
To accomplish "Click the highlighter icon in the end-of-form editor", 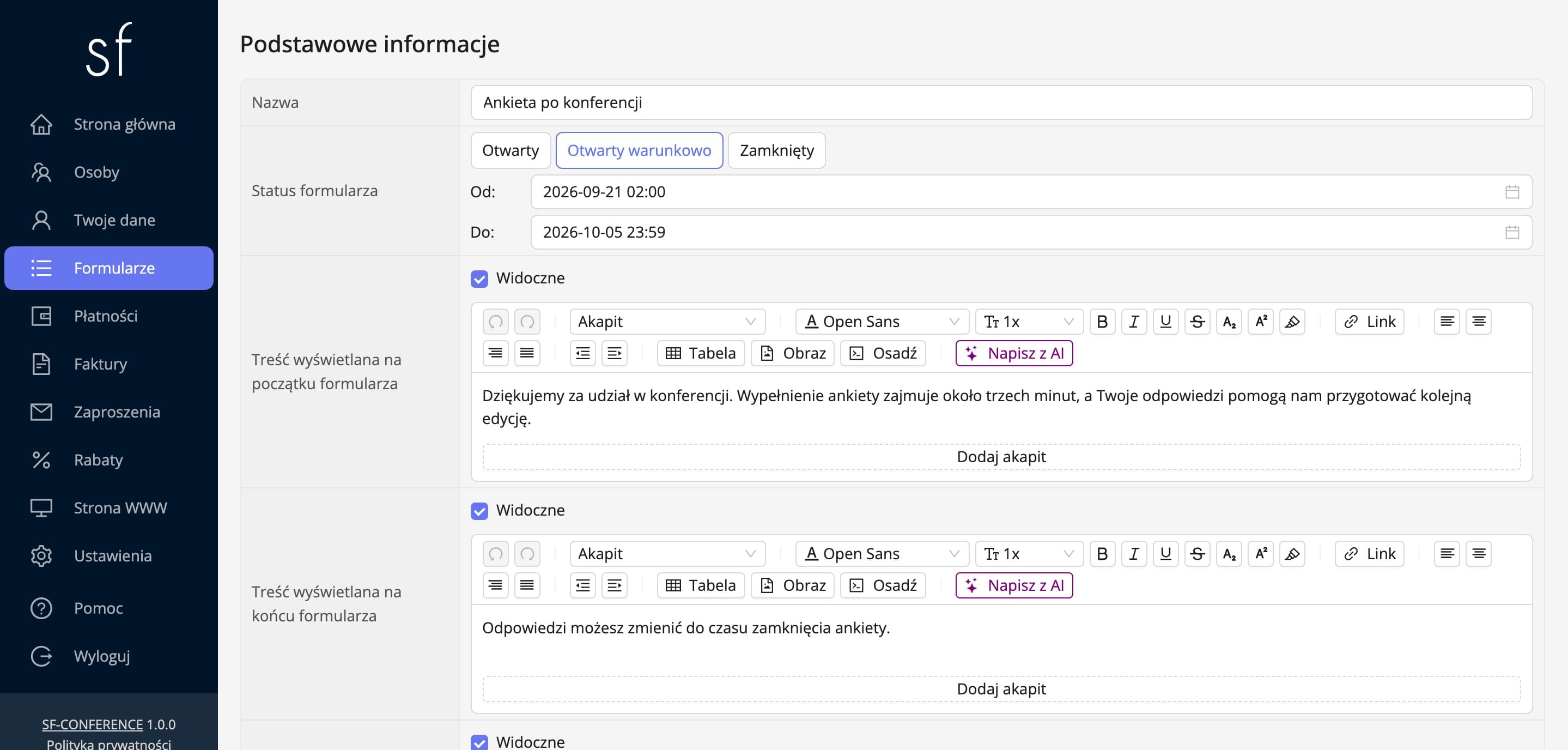I will tap(1292, 553).
